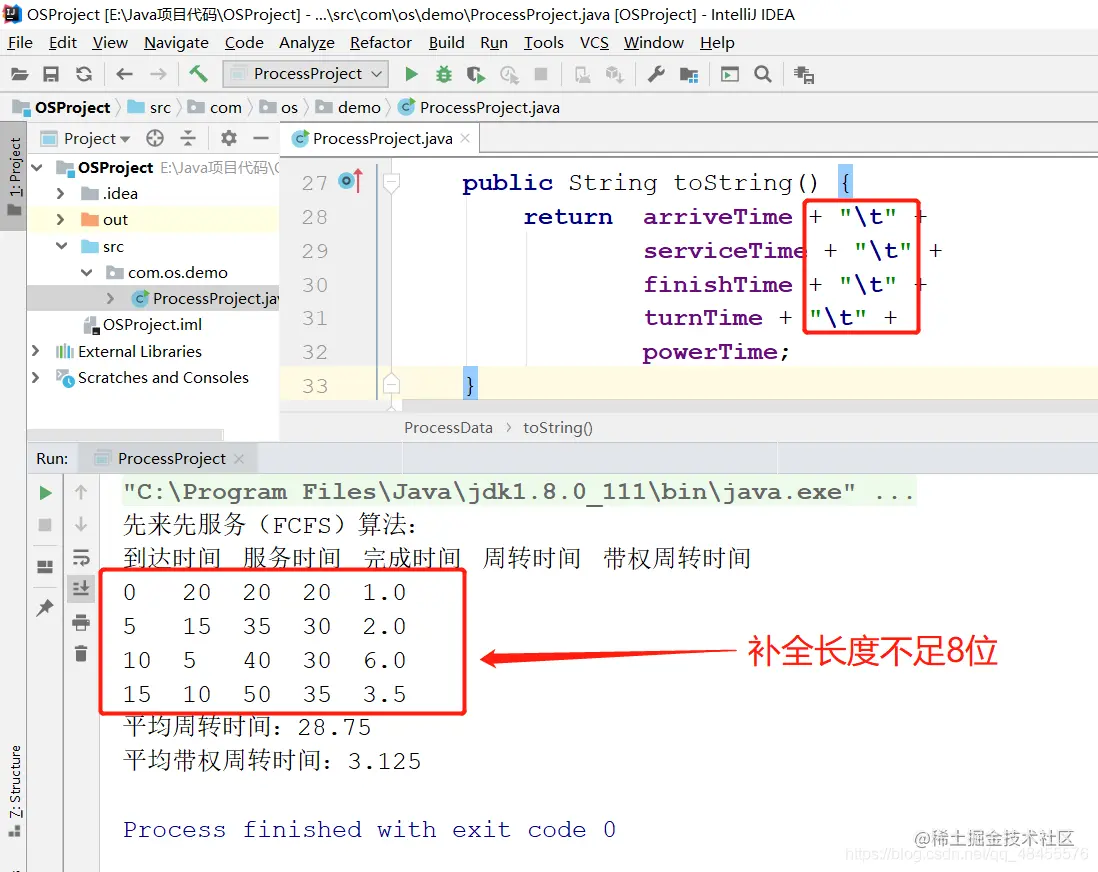Open settings via the wrench icon
1098x872 pixels.
point(656,74)
